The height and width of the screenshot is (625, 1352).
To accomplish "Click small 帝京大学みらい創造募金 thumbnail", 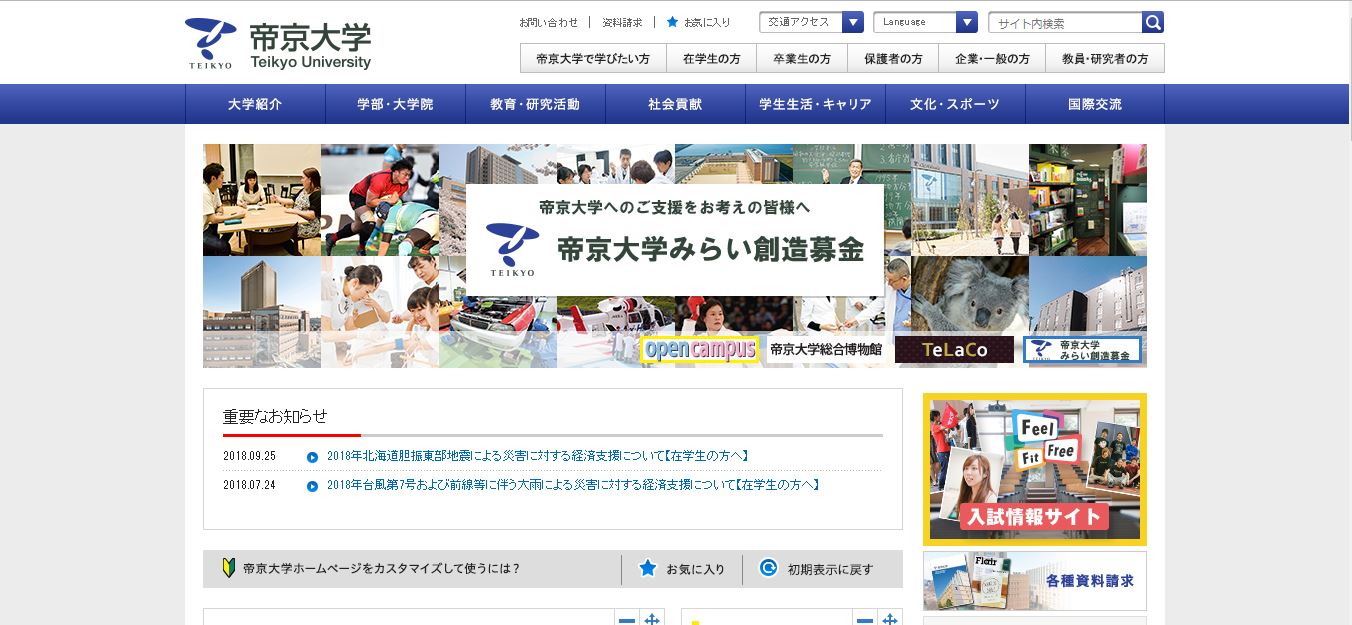I will tap(1082, 349).
